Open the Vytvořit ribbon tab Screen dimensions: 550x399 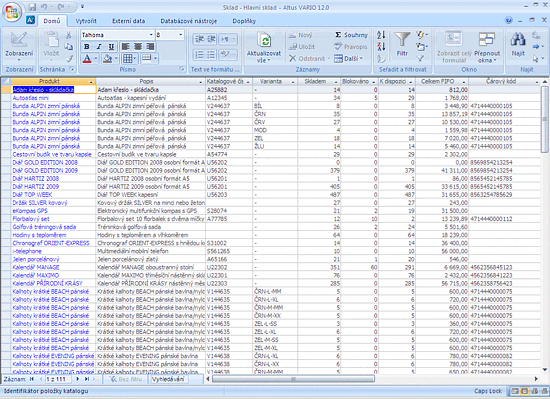(x=86, y=21)
